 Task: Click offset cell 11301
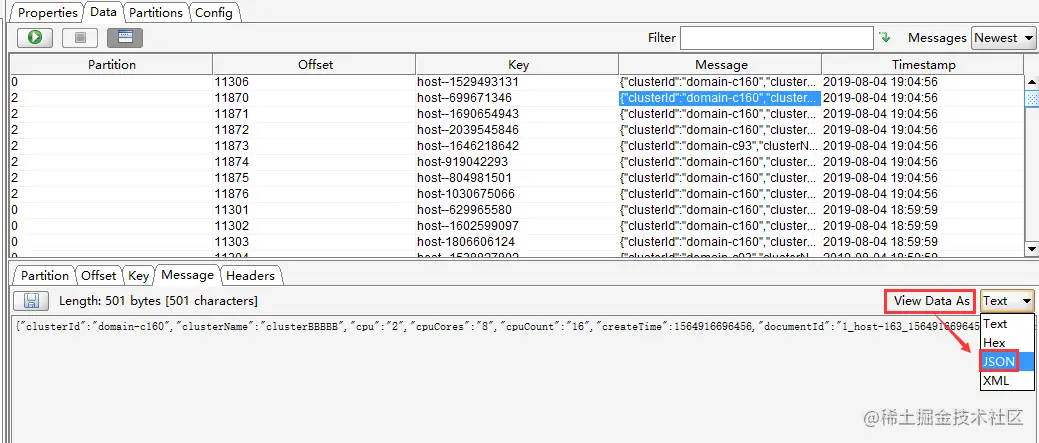point(315,210)
